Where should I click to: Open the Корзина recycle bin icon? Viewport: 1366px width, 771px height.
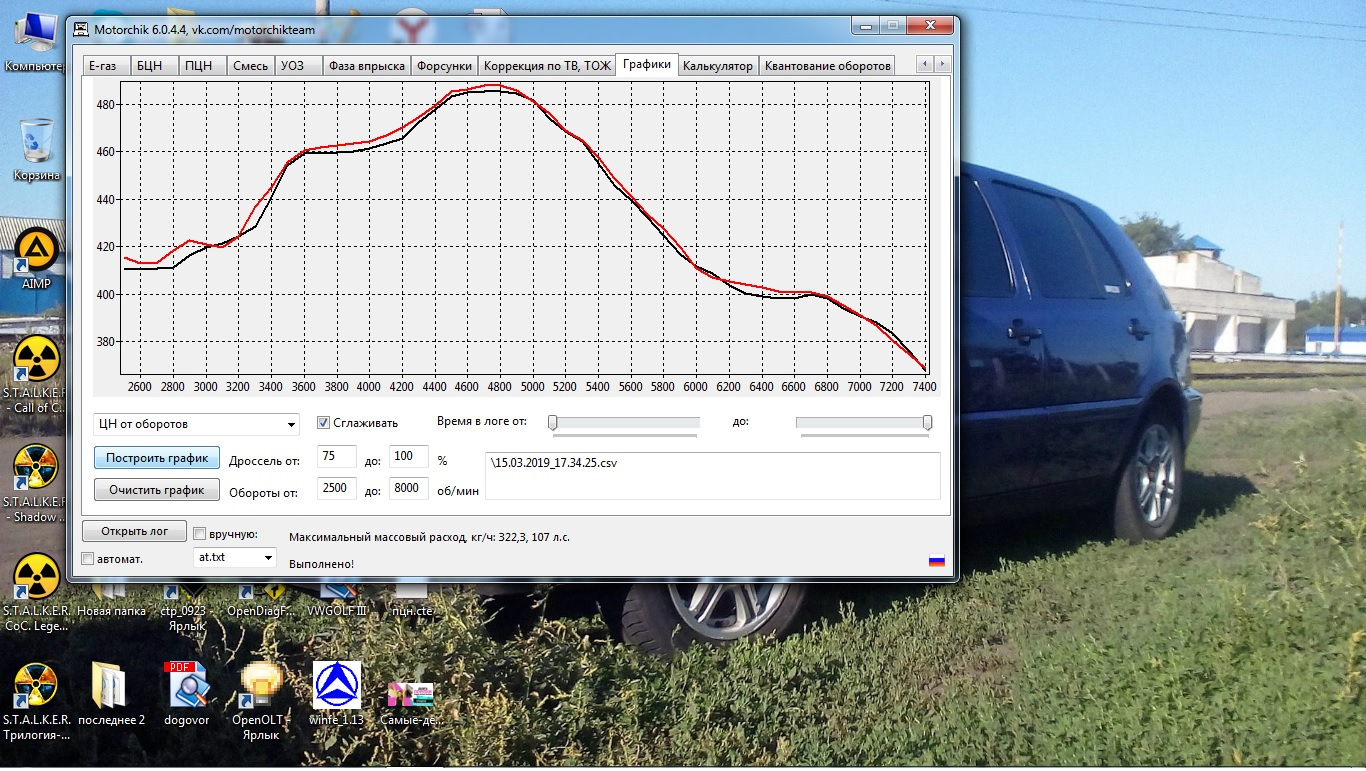tap(37, 150)
